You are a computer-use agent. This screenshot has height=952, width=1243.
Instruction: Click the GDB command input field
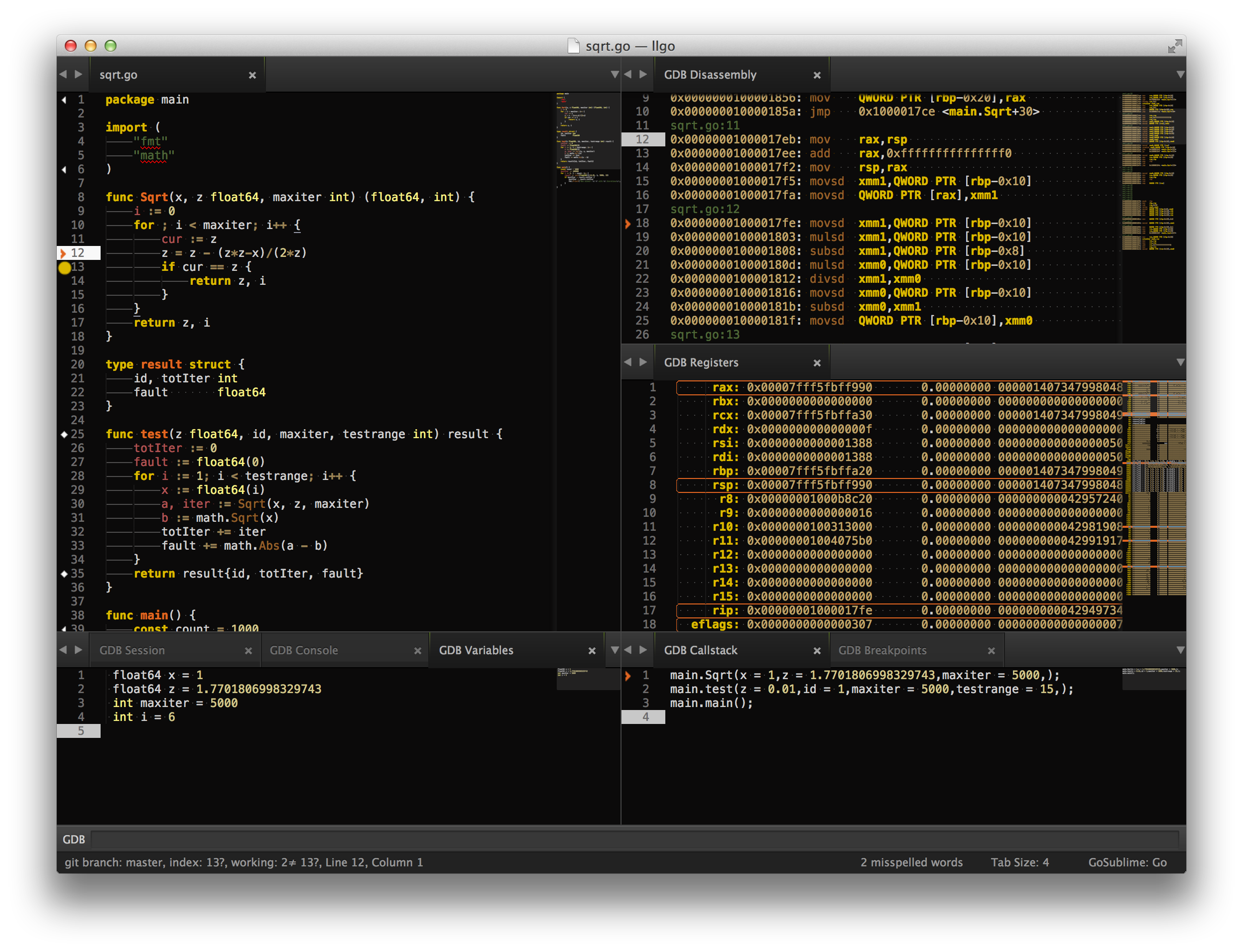pos(635,839)
